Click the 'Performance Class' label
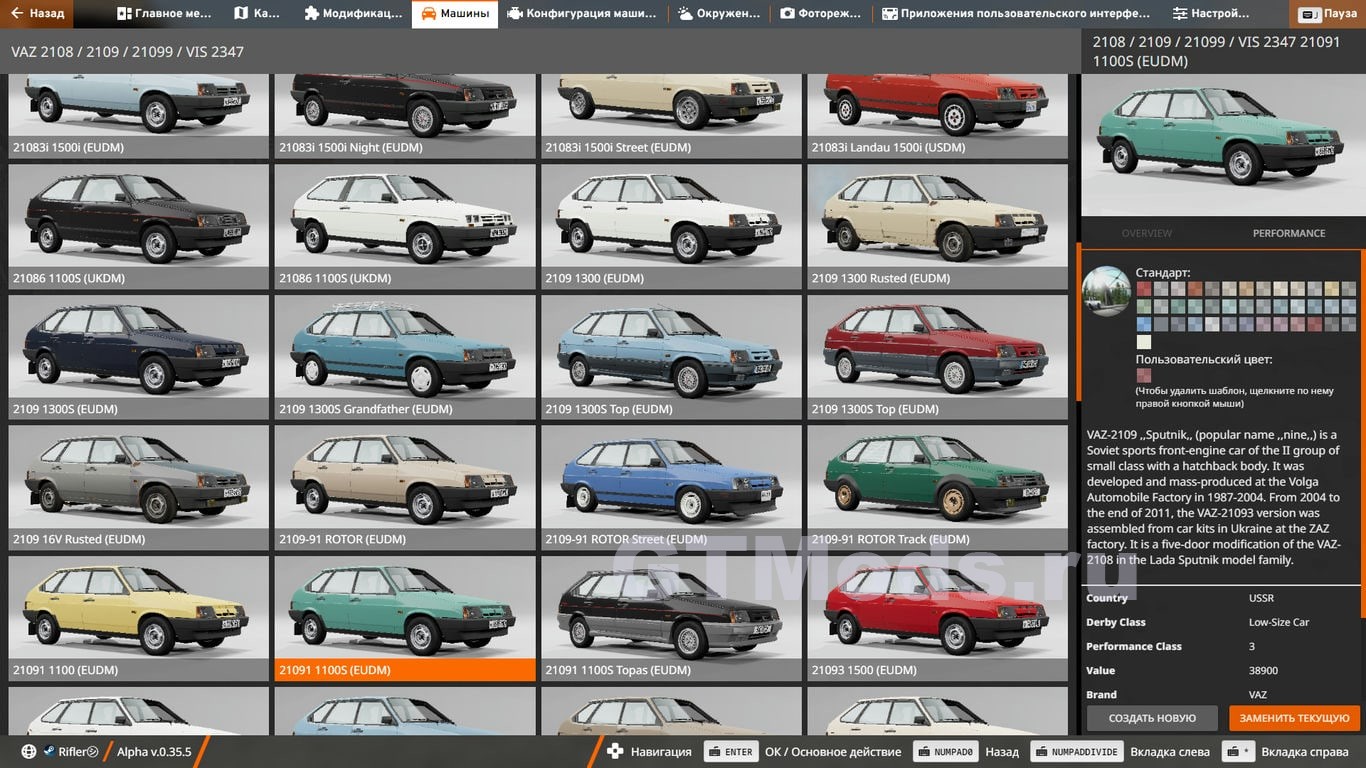 tap(1134, 646)
